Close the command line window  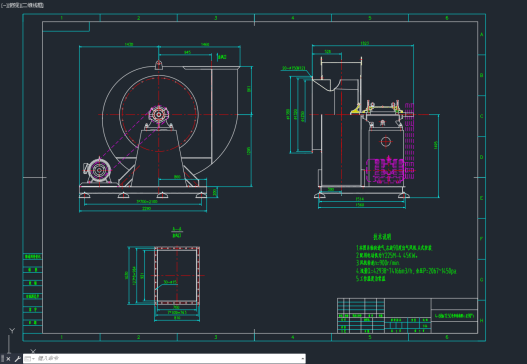pos(8,359)
